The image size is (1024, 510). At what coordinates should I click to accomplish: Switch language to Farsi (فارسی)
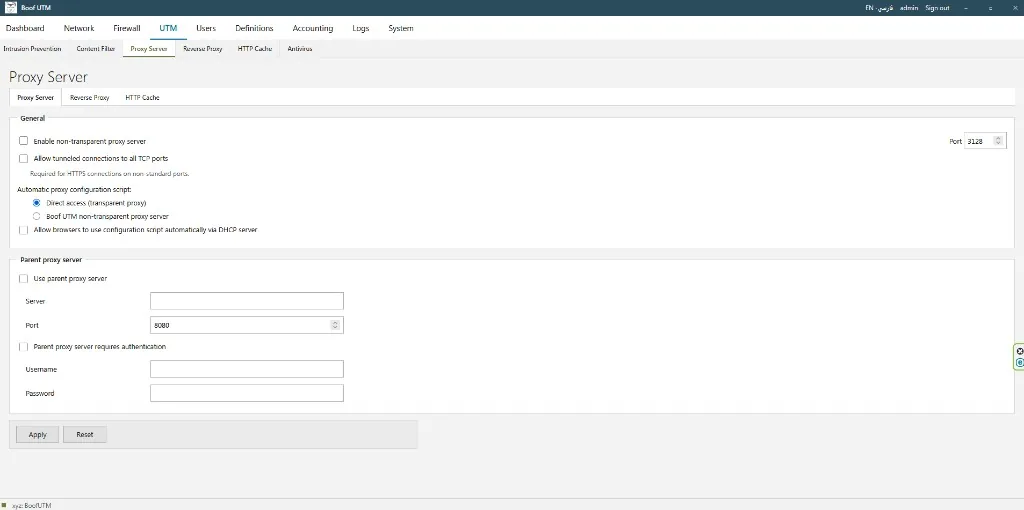click(x=886, y=8)
